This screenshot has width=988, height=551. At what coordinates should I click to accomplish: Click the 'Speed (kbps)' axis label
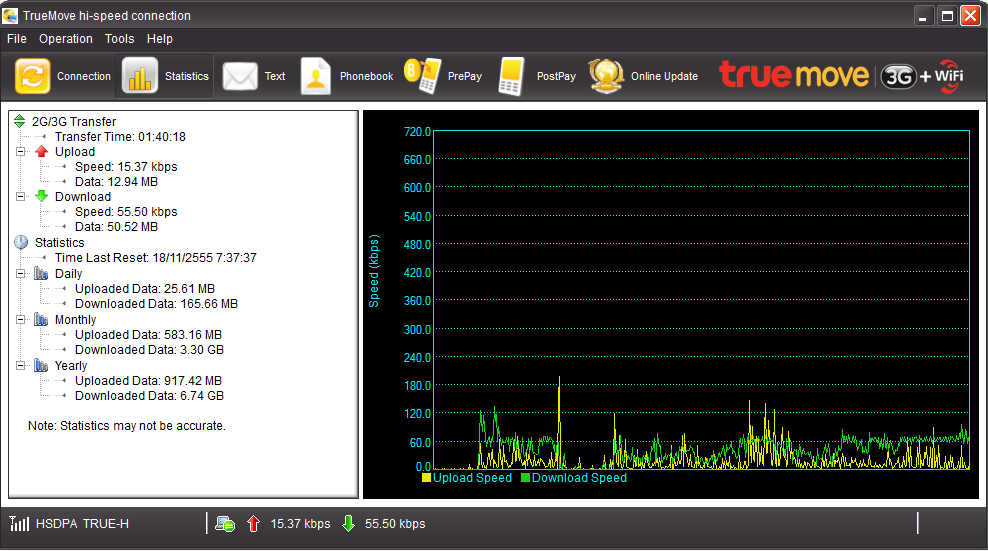(x=374, y=271)
